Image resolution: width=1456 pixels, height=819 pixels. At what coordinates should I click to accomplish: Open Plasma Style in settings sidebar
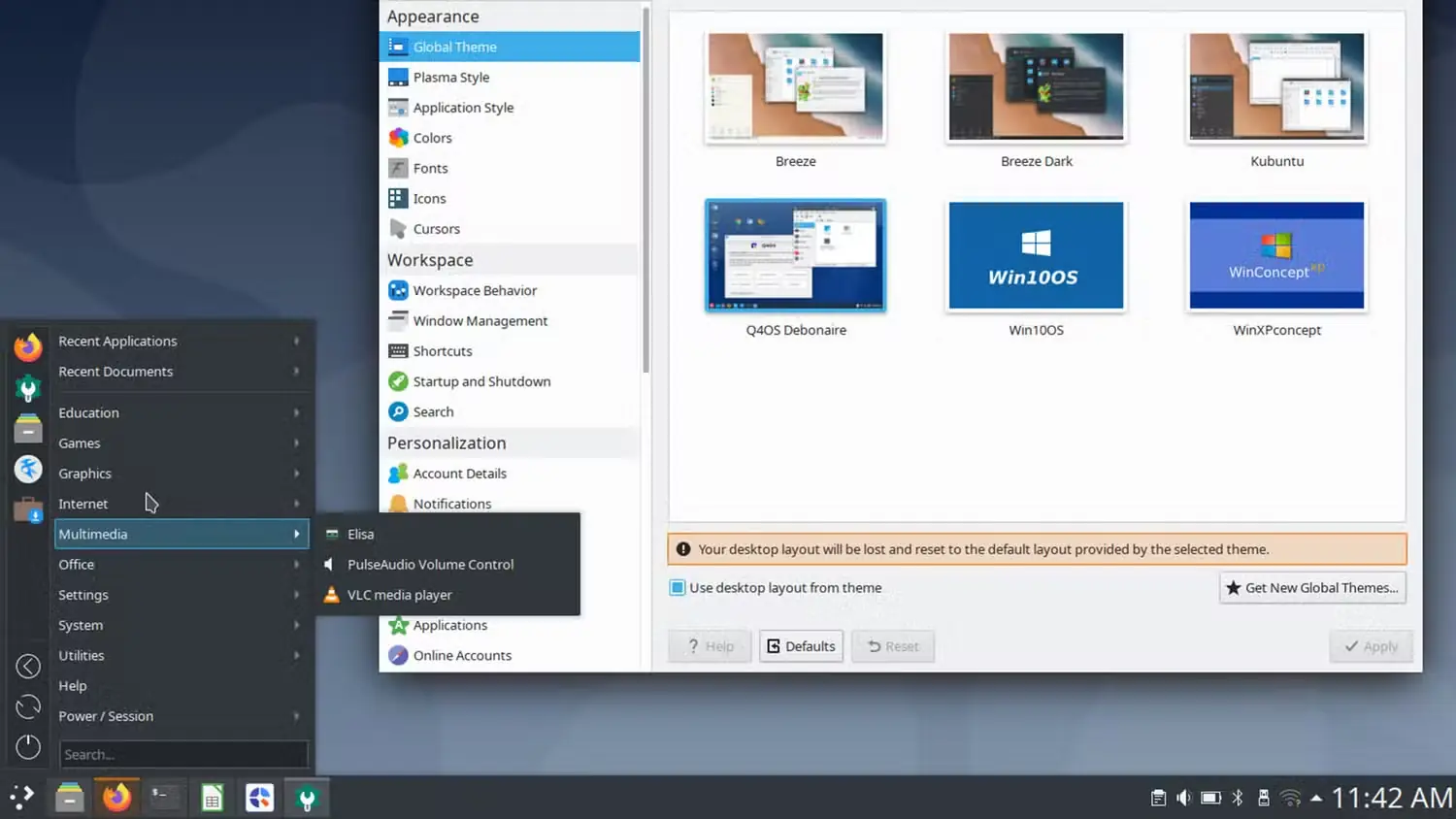pyautogui.click(x=510, y=77)
